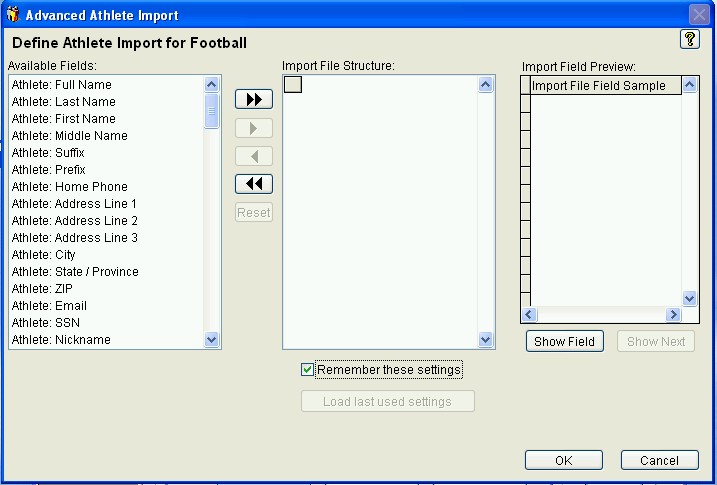717x485 pixels.
Task: Select Athlete: Last Name field
Action: [x=106, y=101]
